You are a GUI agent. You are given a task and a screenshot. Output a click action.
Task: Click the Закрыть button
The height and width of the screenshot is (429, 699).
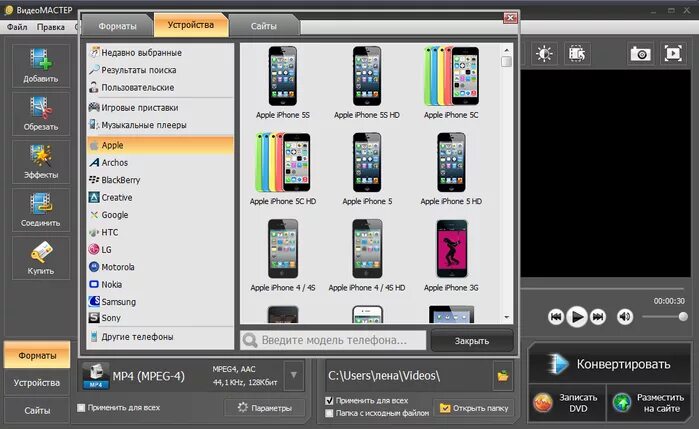tap(472, 341)
